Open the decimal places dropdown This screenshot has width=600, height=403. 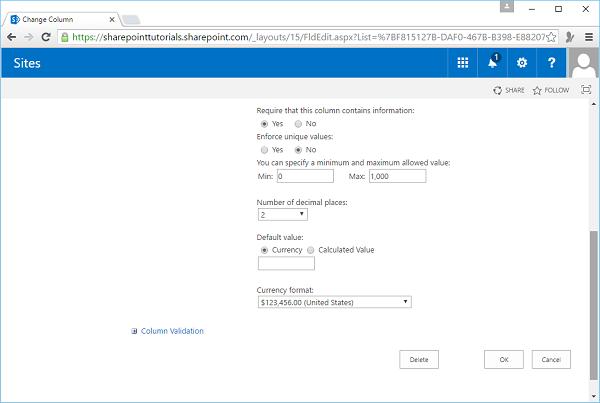coord(282,214)
